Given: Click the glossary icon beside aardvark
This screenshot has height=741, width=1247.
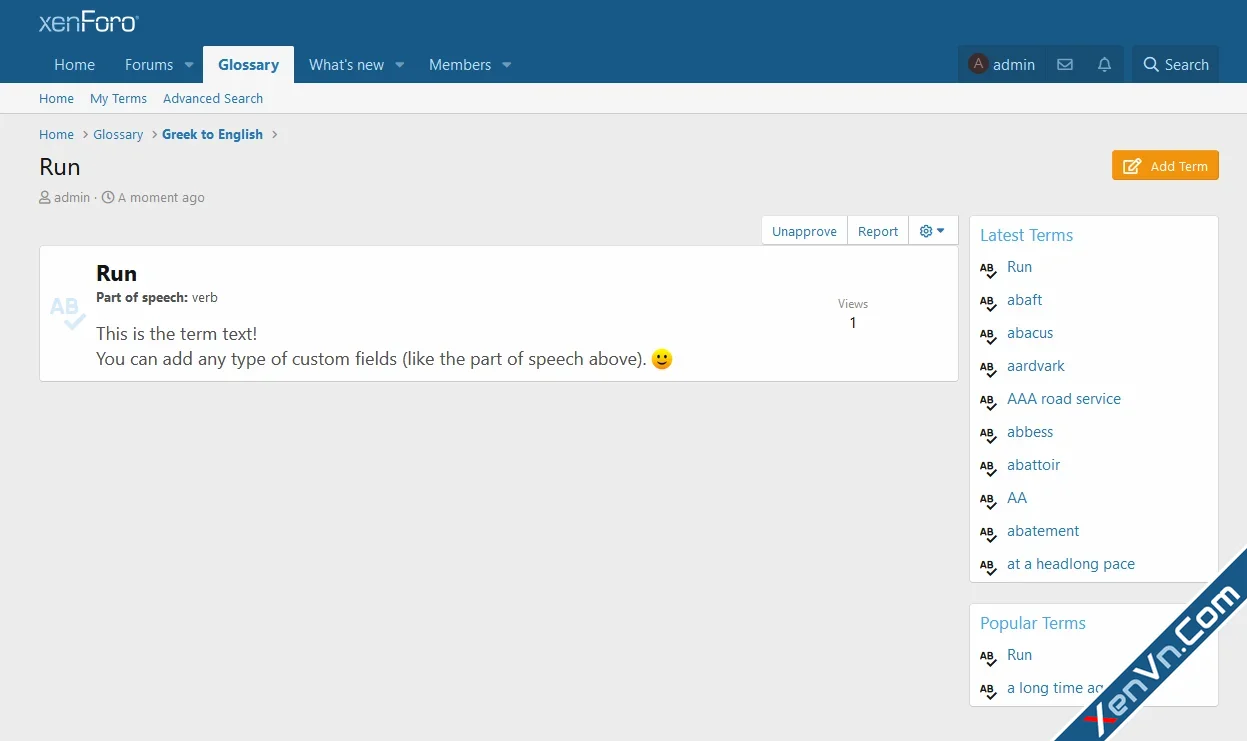Looking at the screenshot, I should point(988,367).
